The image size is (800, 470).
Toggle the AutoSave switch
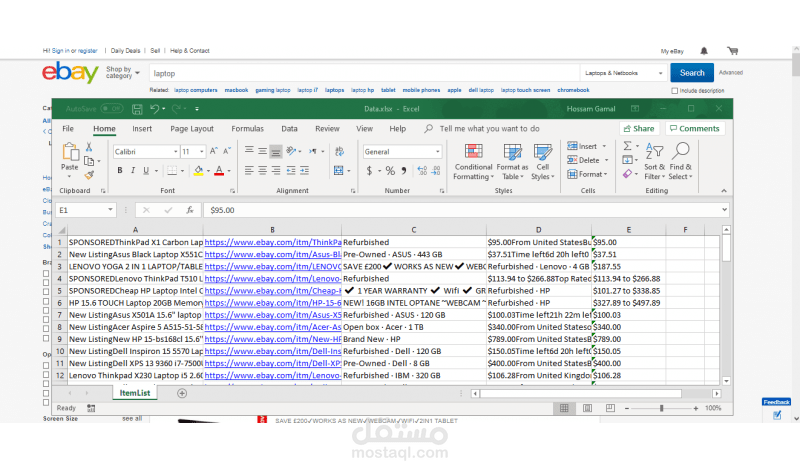pos(111,109)
